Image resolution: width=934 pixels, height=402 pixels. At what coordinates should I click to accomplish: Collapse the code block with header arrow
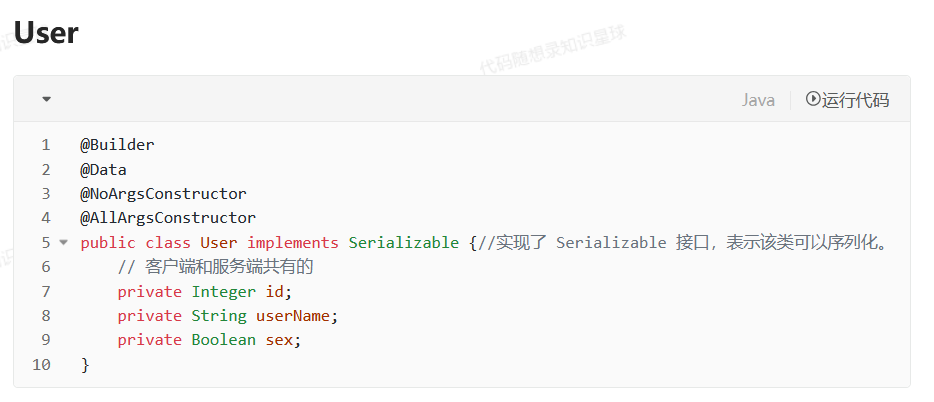pos(46,99)
